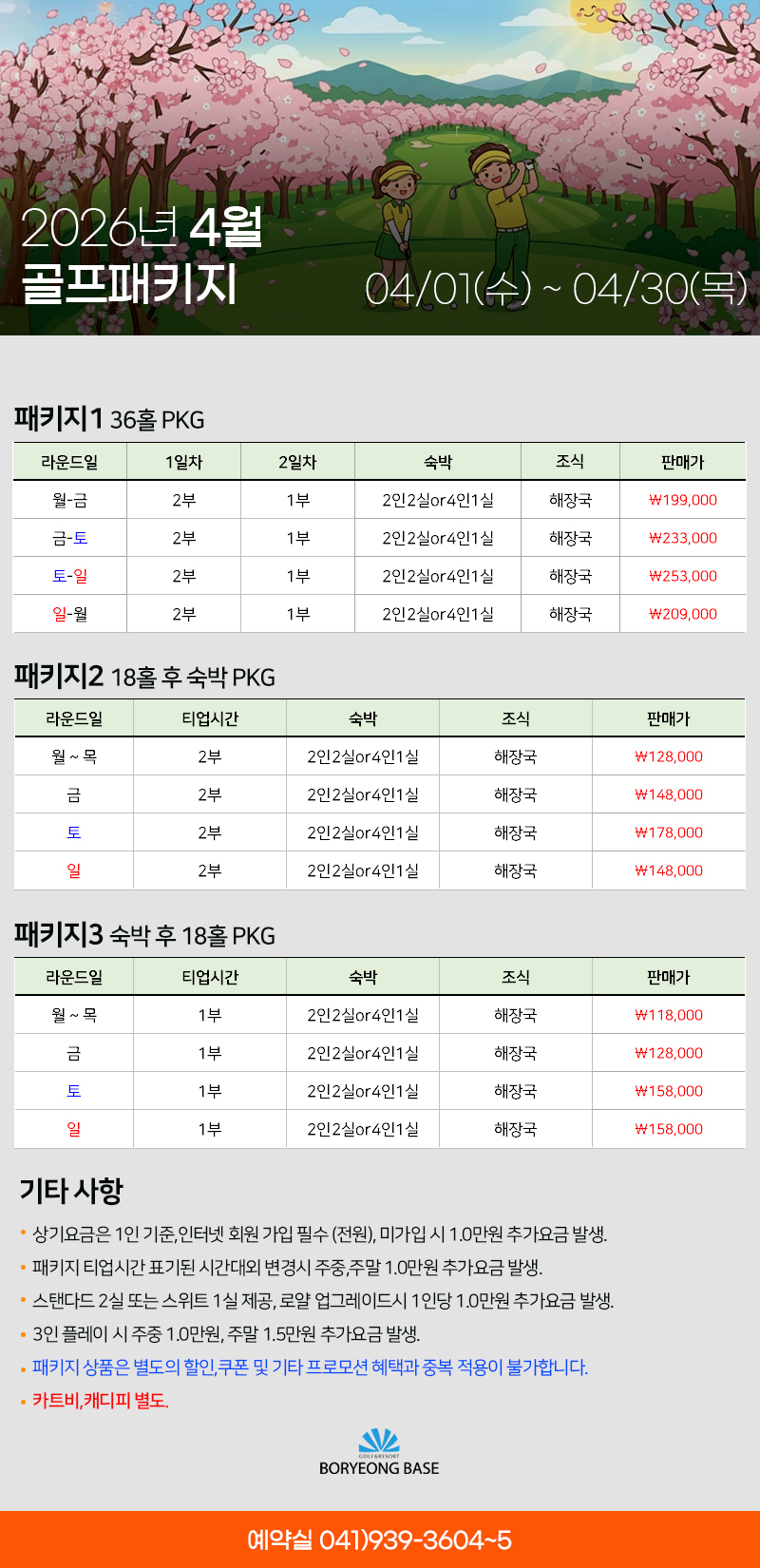Select the 패키지1 36홀 PKG heading

(x=109, y=419)
